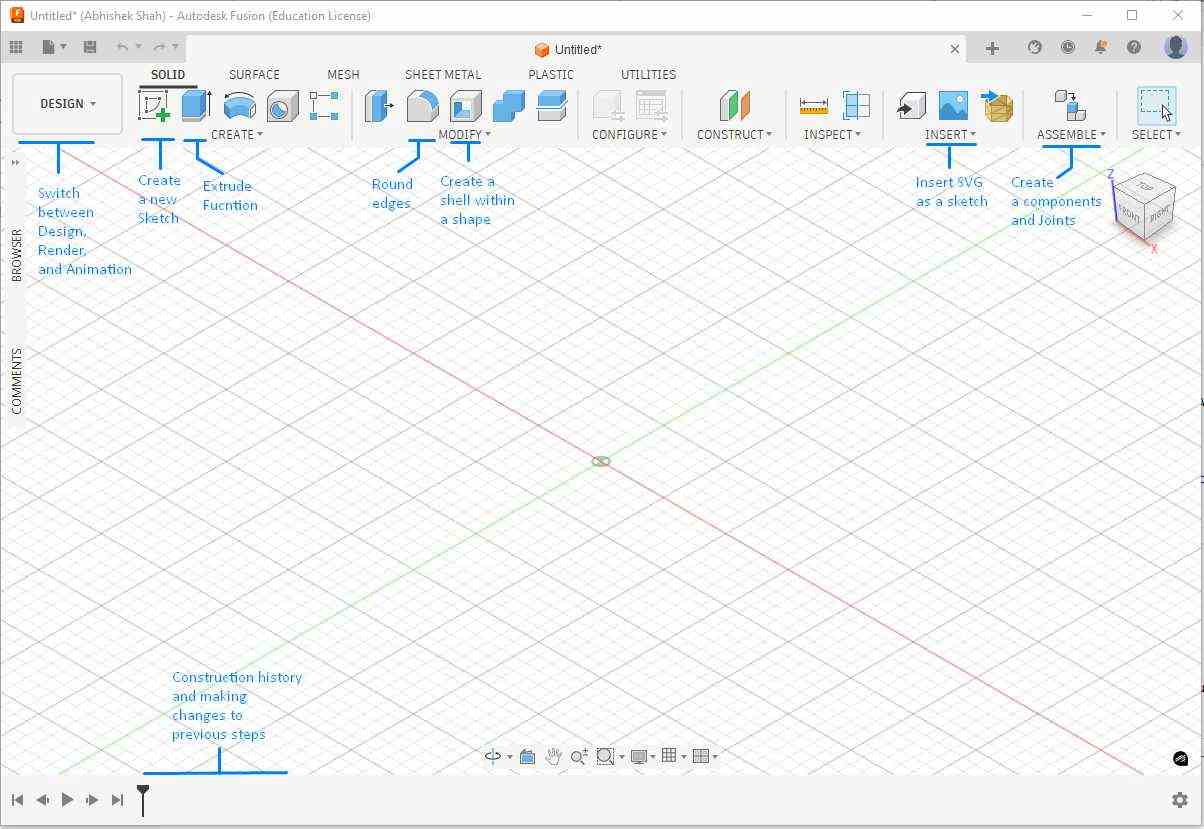
Task: Expand the MODIFY panel dropdown
Action: [x=465, y=134]
